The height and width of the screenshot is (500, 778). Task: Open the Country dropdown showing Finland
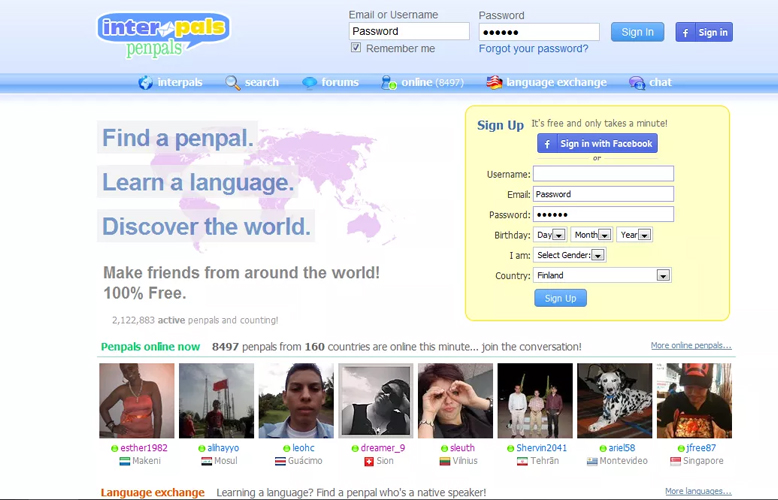[x=662, y=275]
